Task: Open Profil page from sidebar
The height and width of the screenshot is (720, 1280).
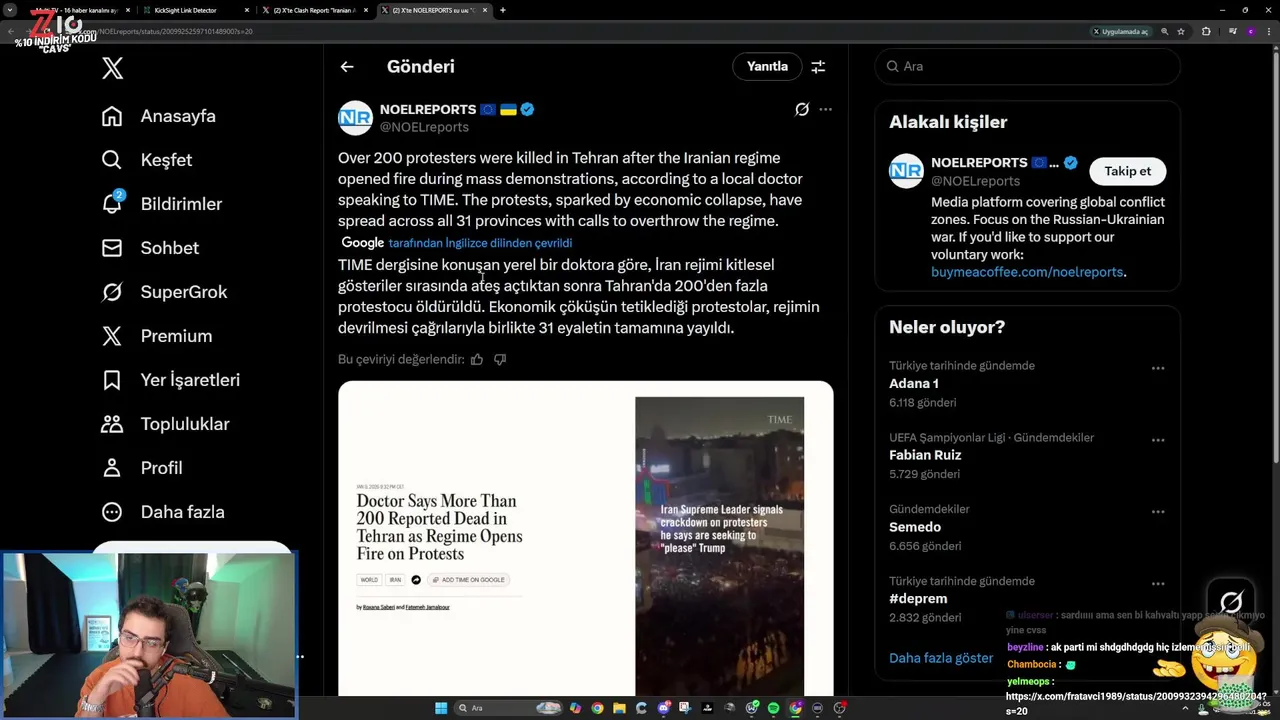Action: tap(141, 468)
